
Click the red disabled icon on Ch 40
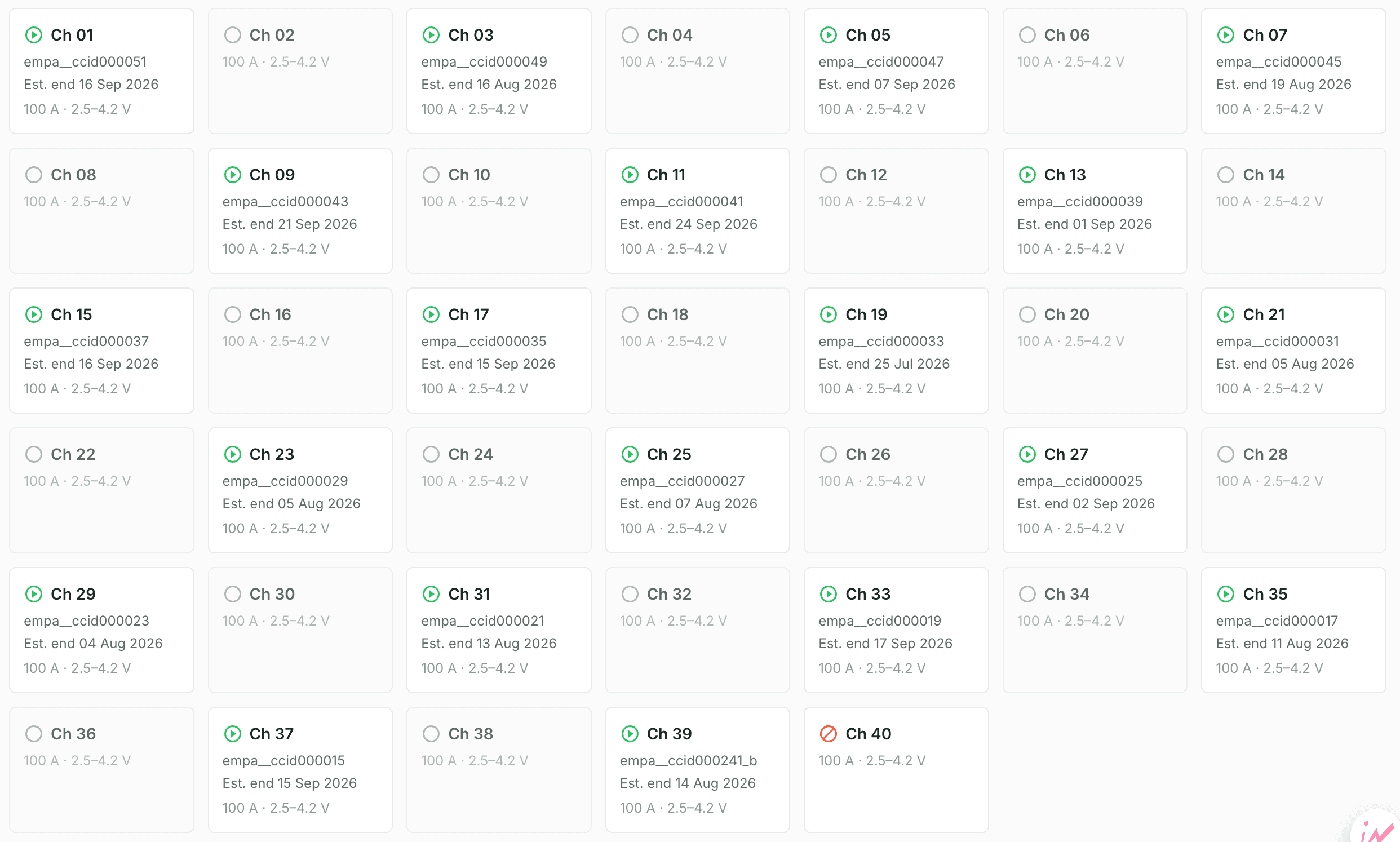click(828, 734)
